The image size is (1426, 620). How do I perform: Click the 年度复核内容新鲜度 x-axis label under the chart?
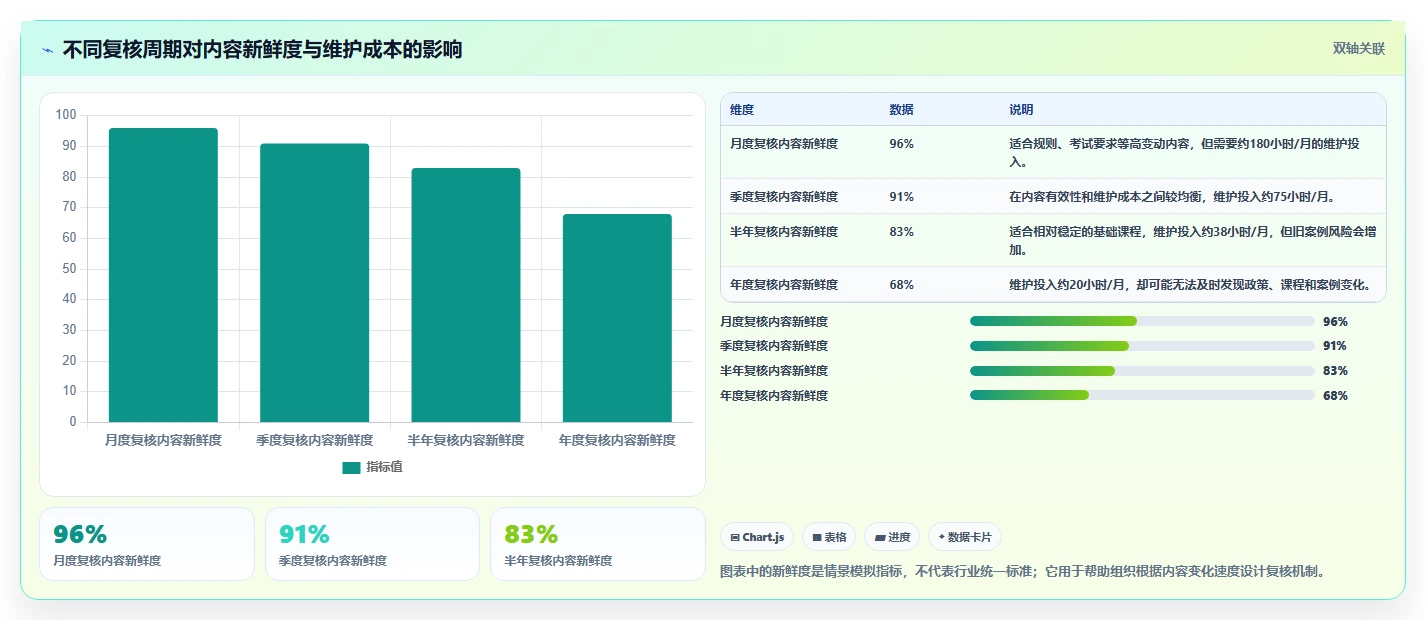[x=617, y=440]
